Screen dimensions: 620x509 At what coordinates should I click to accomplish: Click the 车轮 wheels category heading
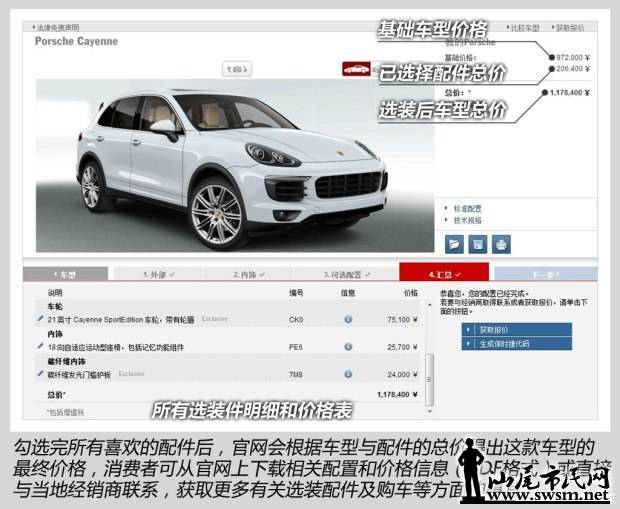pos(55,307)
